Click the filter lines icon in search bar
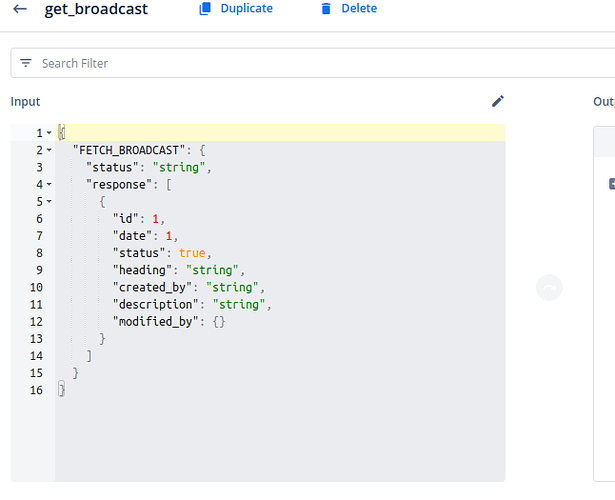The image size is (615, 500). pyautogui.click(x=26, y=63)
